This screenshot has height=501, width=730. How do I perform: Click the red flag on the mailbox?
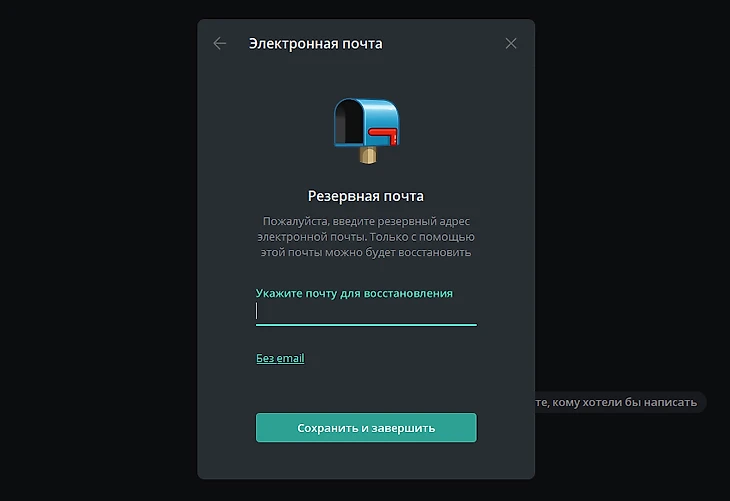(383, 133)
